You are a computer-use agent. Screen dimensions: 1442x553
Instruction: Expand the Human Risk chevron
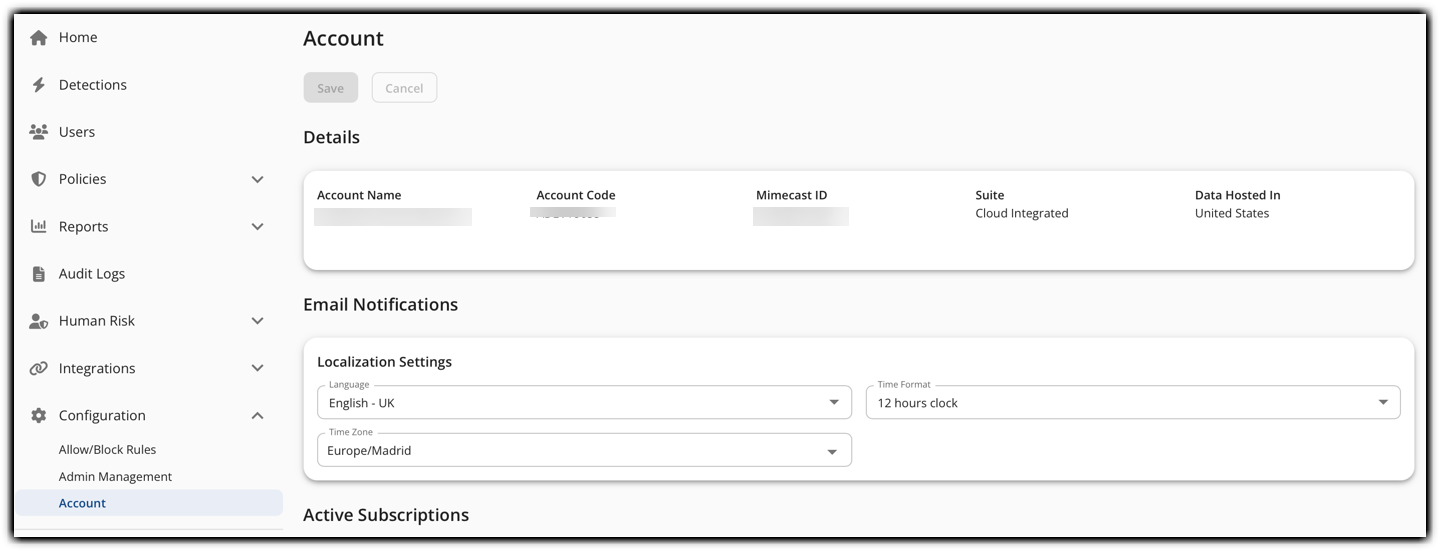pyautogui.click(x=257, y=321)
